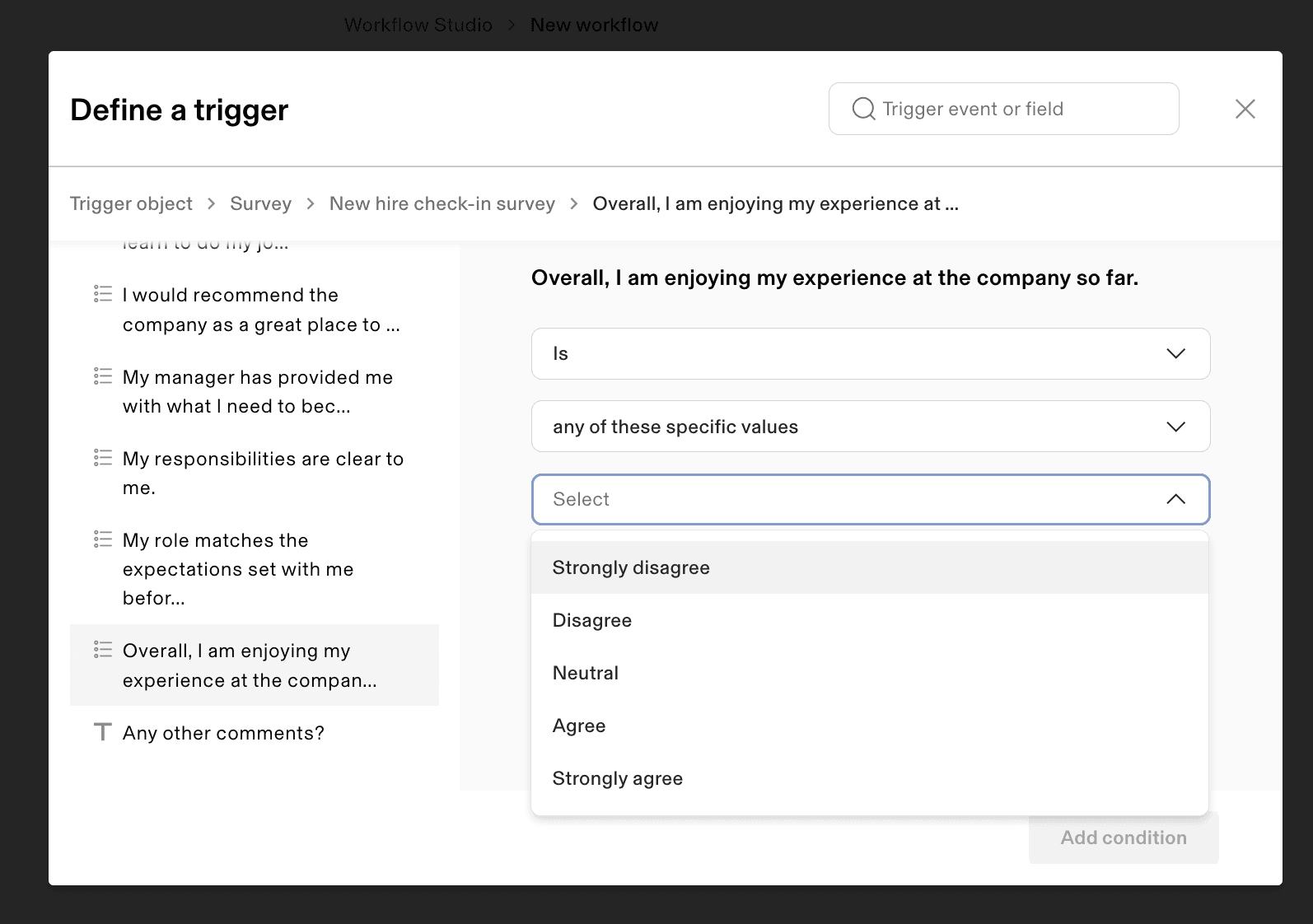Click Workflow Studio in background breadcrumb
1313x924 pixels.
pos(418,25)
